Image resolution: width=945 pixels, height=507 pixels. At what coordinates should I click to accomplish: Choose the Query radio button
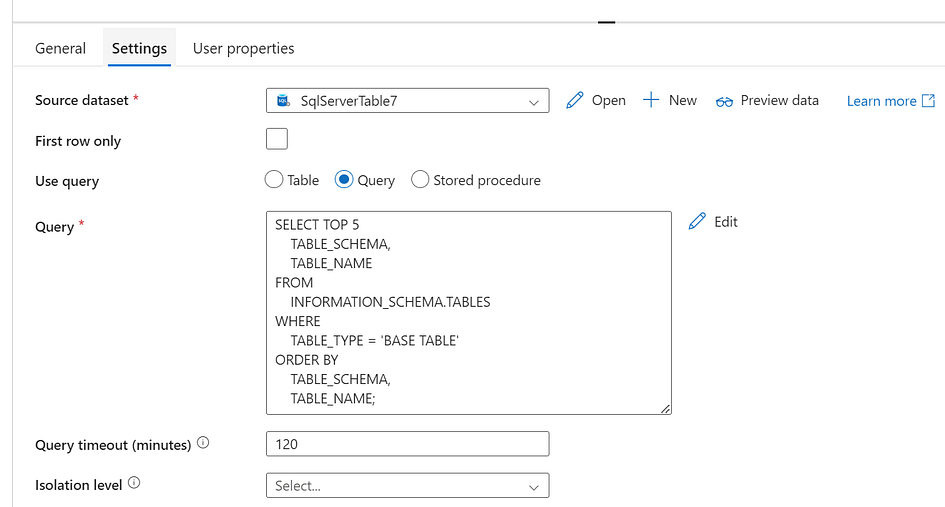tap(344, 180)
